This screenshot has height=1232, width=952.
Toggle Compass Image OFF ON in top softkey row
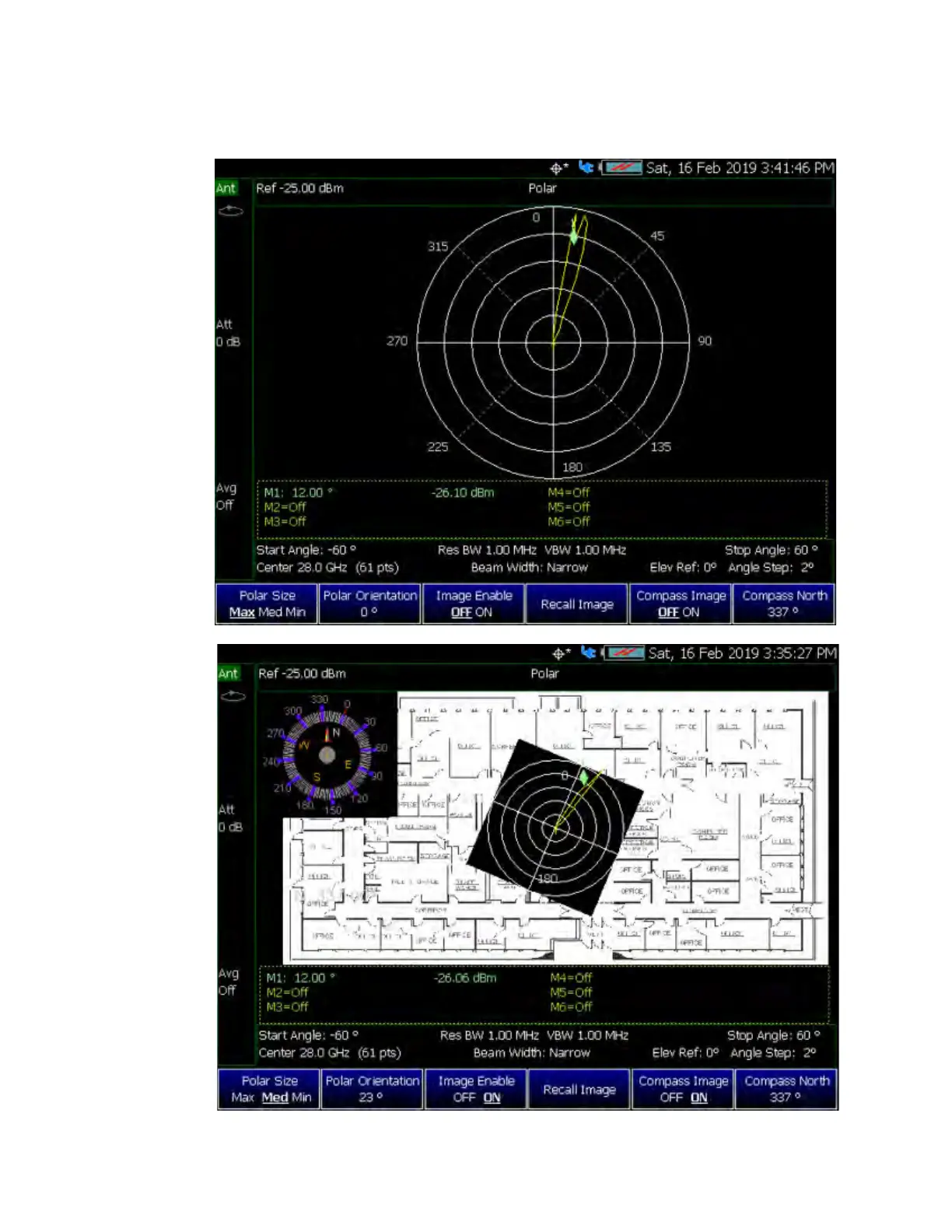click(x=681, y=604)
